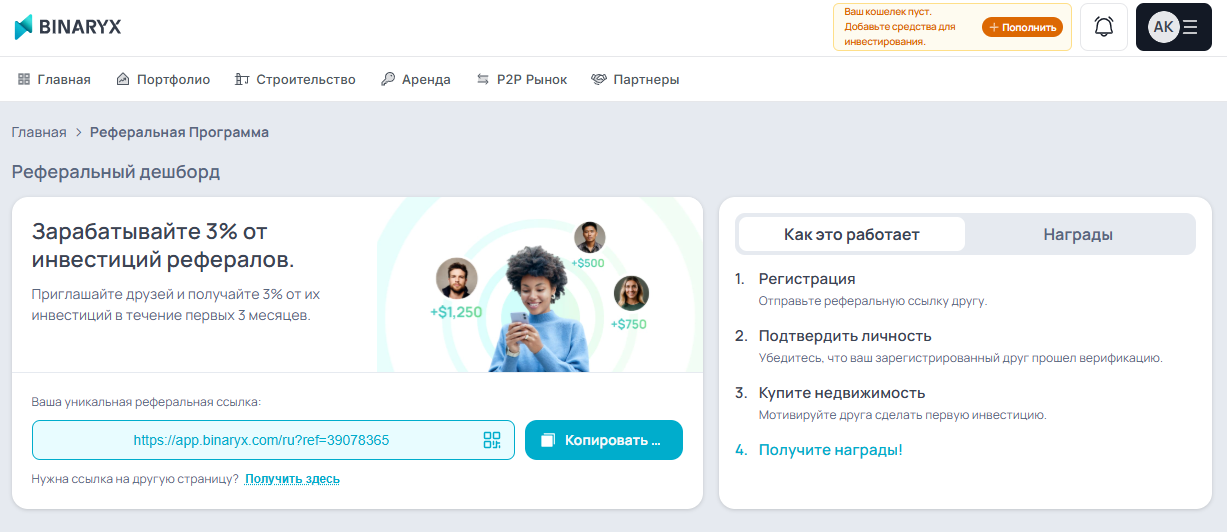Click the Партнеры handshake icon
1227x532 pixels.
pyautogui.click(x=599, y=79)
